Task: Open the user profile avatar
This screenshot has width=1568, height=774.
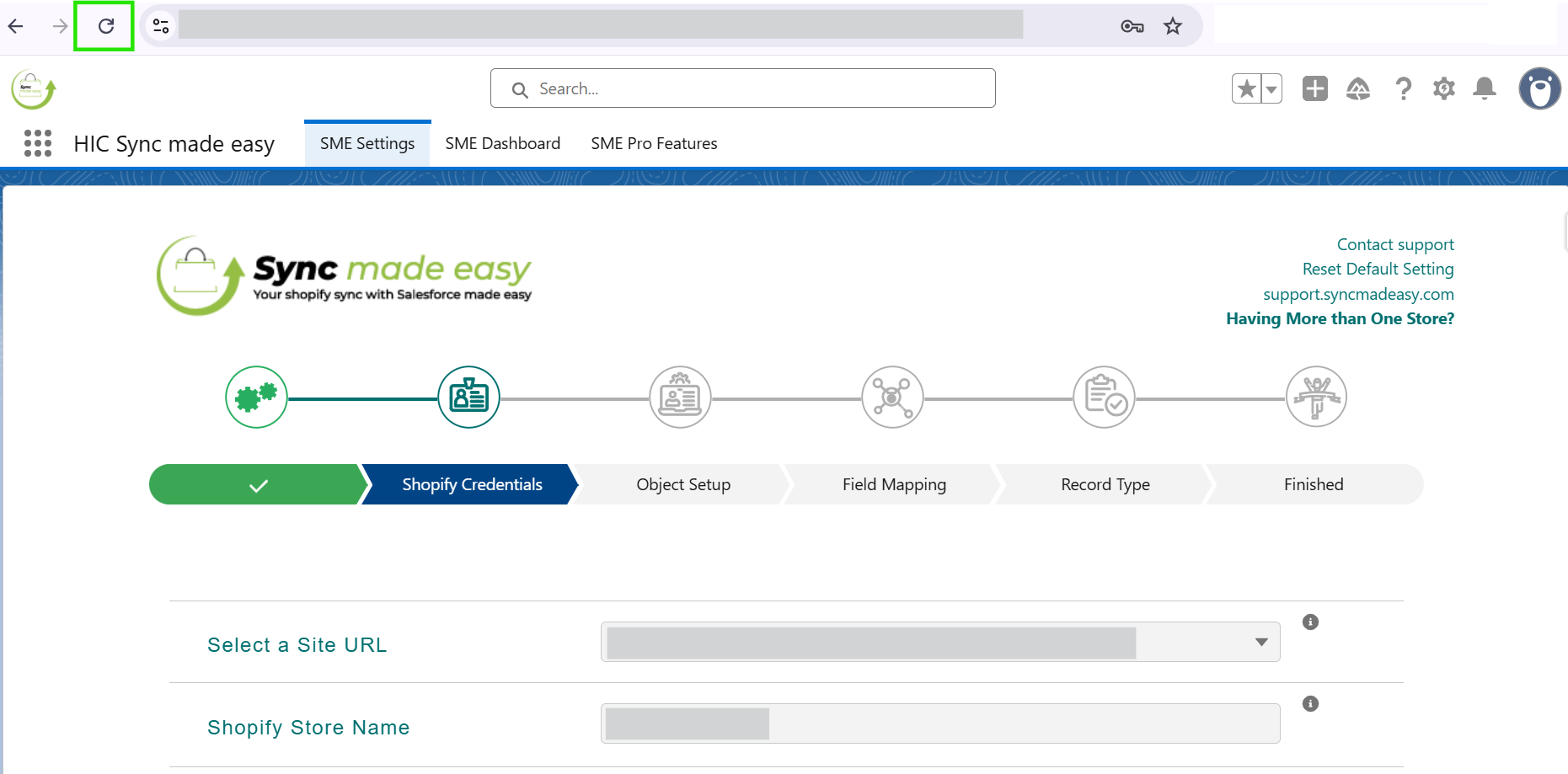Action: 1540,88
